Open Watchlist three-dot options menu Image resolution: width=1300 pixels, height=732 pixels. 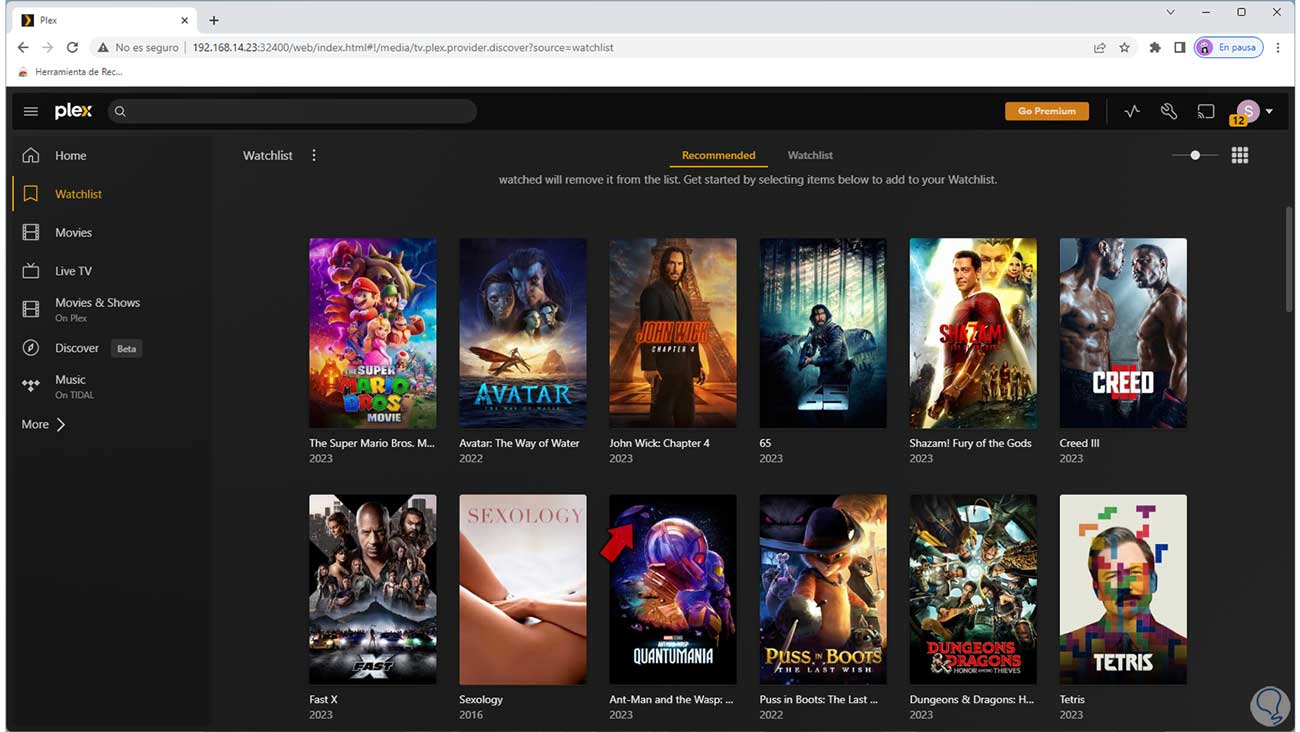pos(314,155)
